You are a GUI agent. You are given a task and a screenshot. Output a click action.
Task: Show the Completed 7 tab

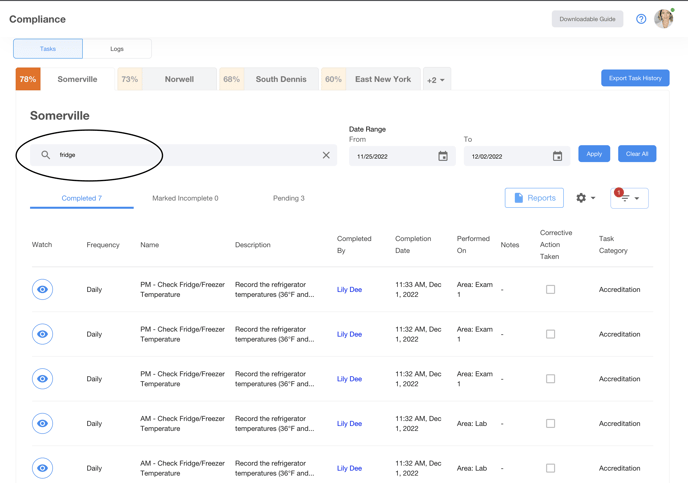(82, 198)
